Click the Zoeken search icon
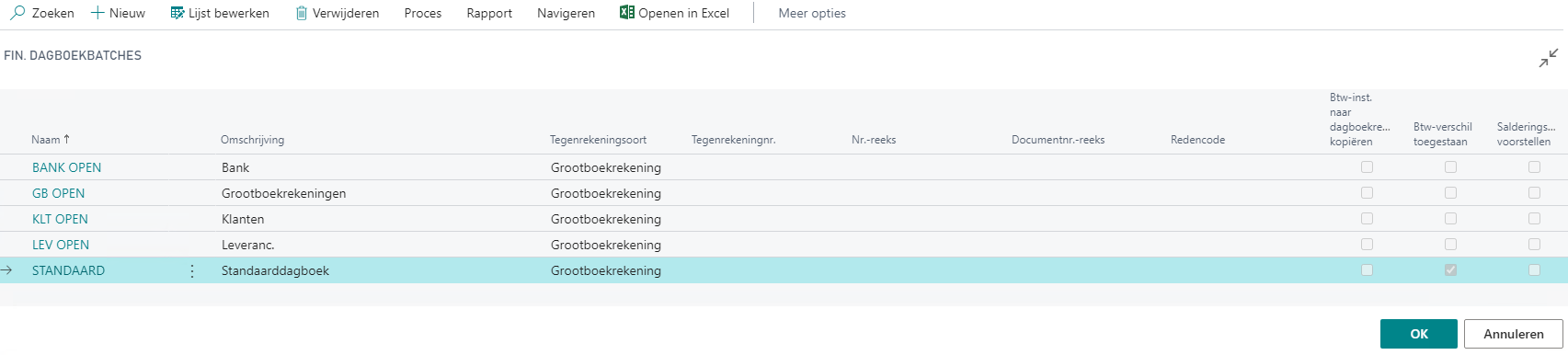This screenshot has height=355, width=1568. [17, 13]
